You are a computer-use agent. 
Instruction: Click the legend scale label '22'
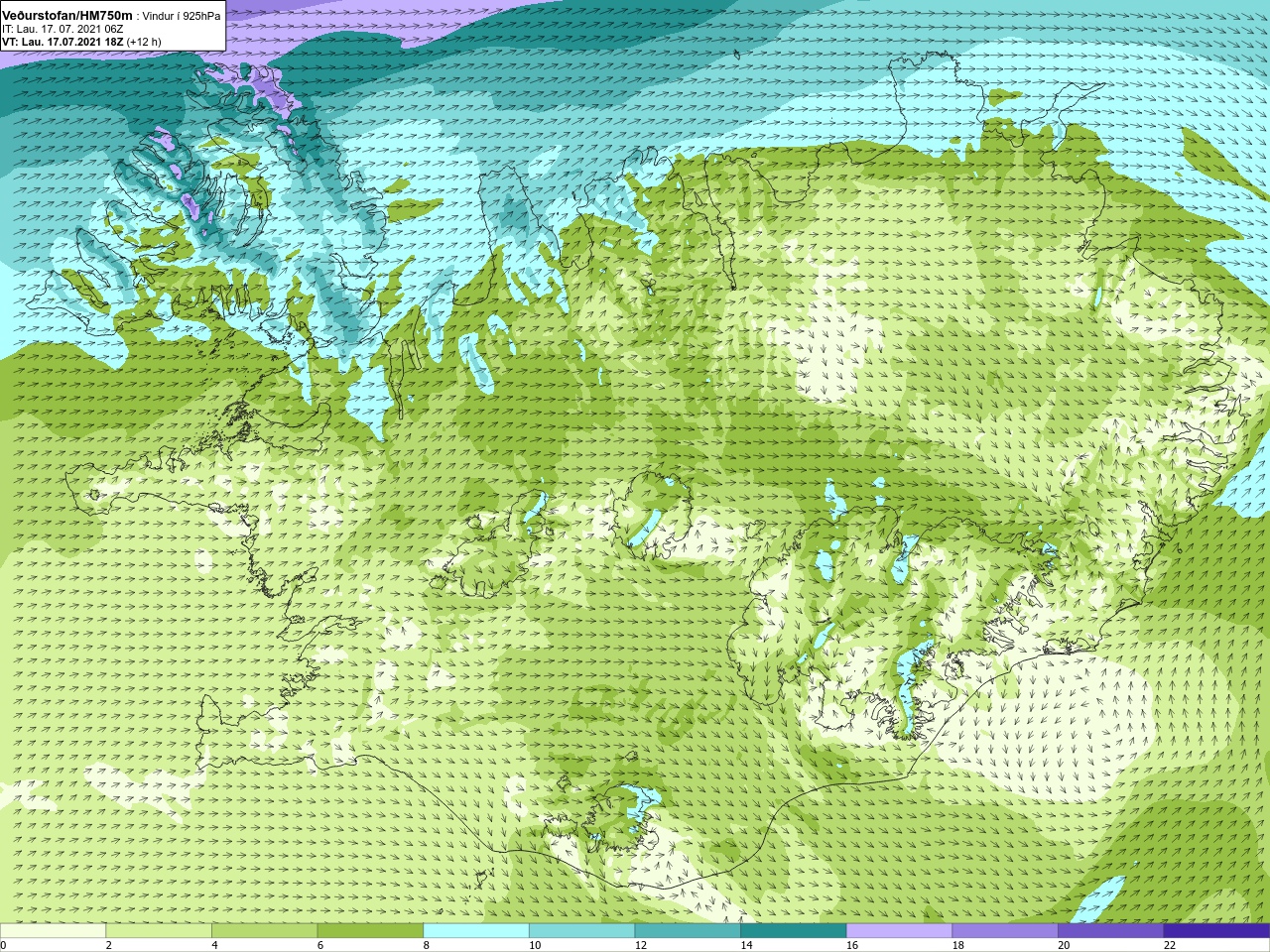coord(1169,945)
